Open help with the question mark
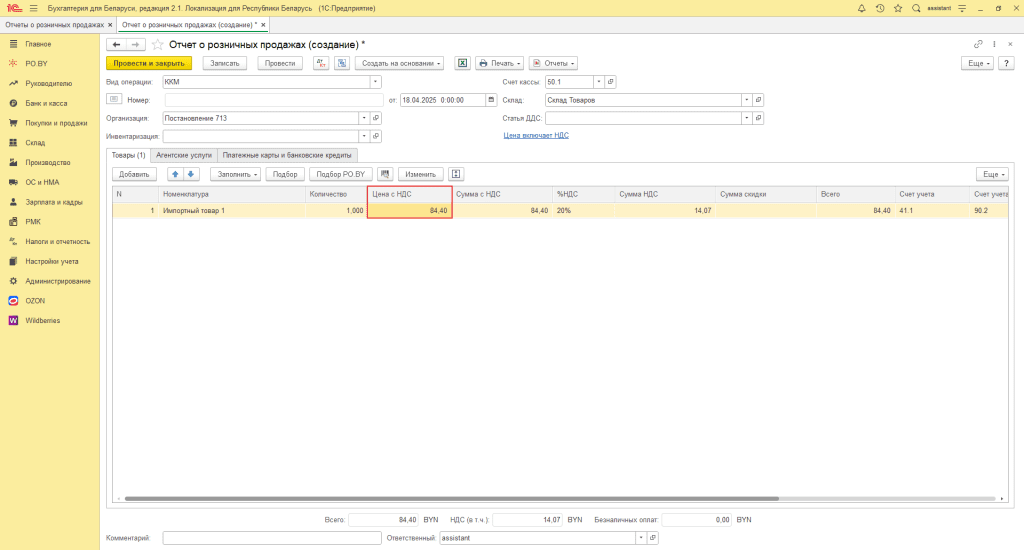Screen dimensions: 1024x550 pos(1006,63)
